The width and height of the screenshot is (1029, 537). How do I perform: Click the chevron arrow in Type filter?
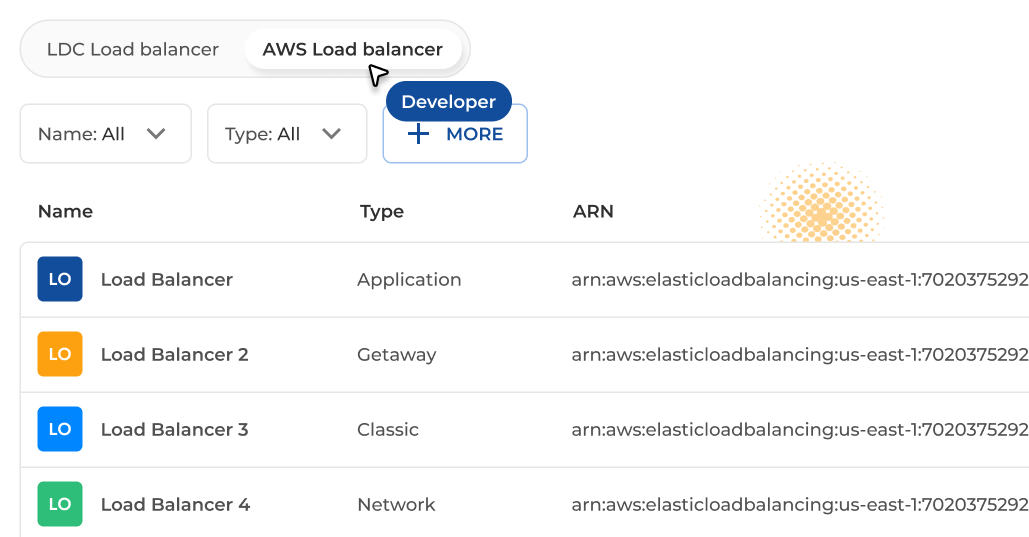click(332, 134)
